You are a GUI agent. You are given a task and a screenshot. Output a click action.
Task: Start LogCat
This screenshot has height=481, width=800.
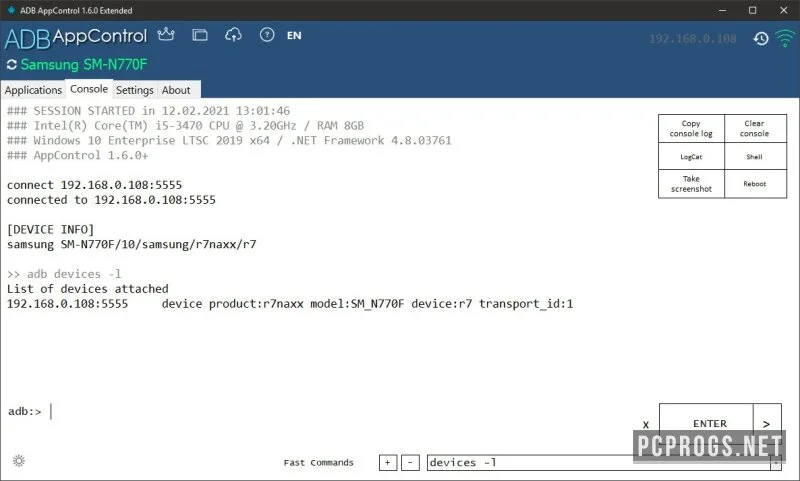coord(691,157)
